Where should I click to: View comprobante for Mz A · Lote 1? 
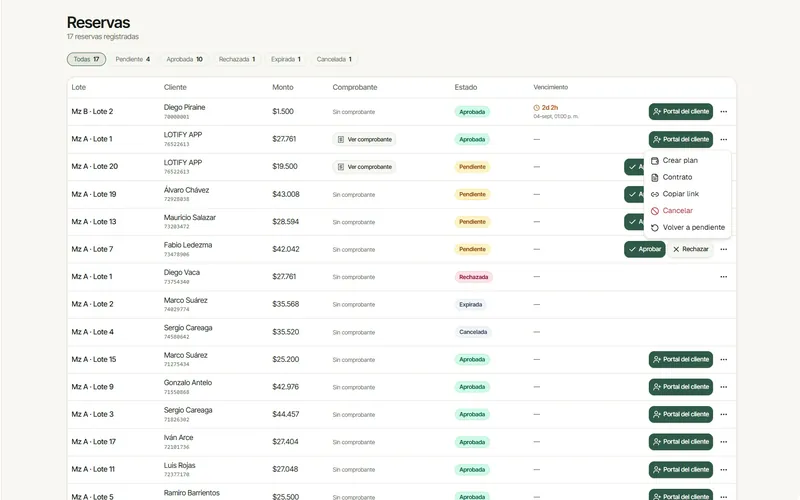(364, 139)
